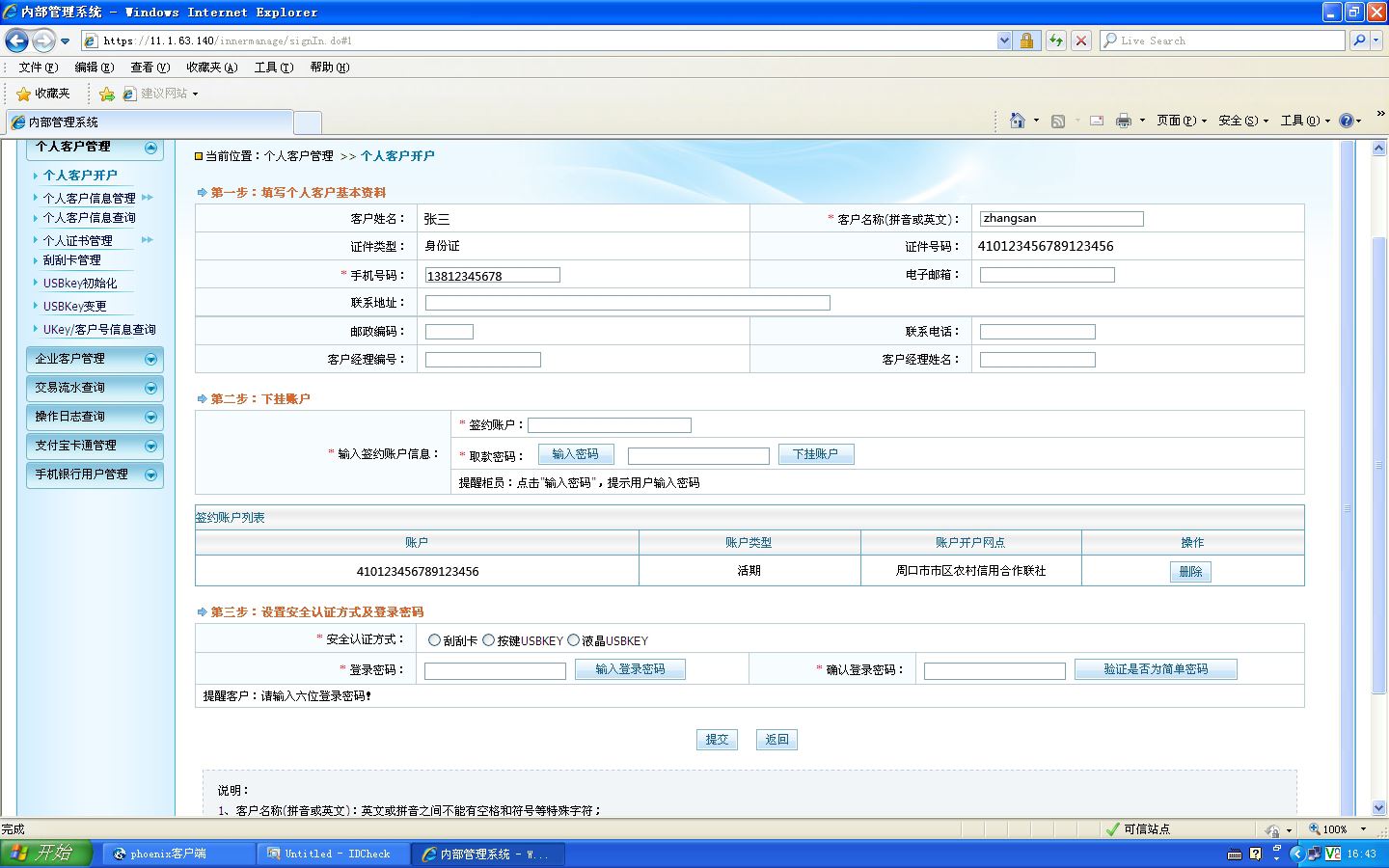Click the 提交 submit button
Screen dimensions: 1389x868
[717, 740]
